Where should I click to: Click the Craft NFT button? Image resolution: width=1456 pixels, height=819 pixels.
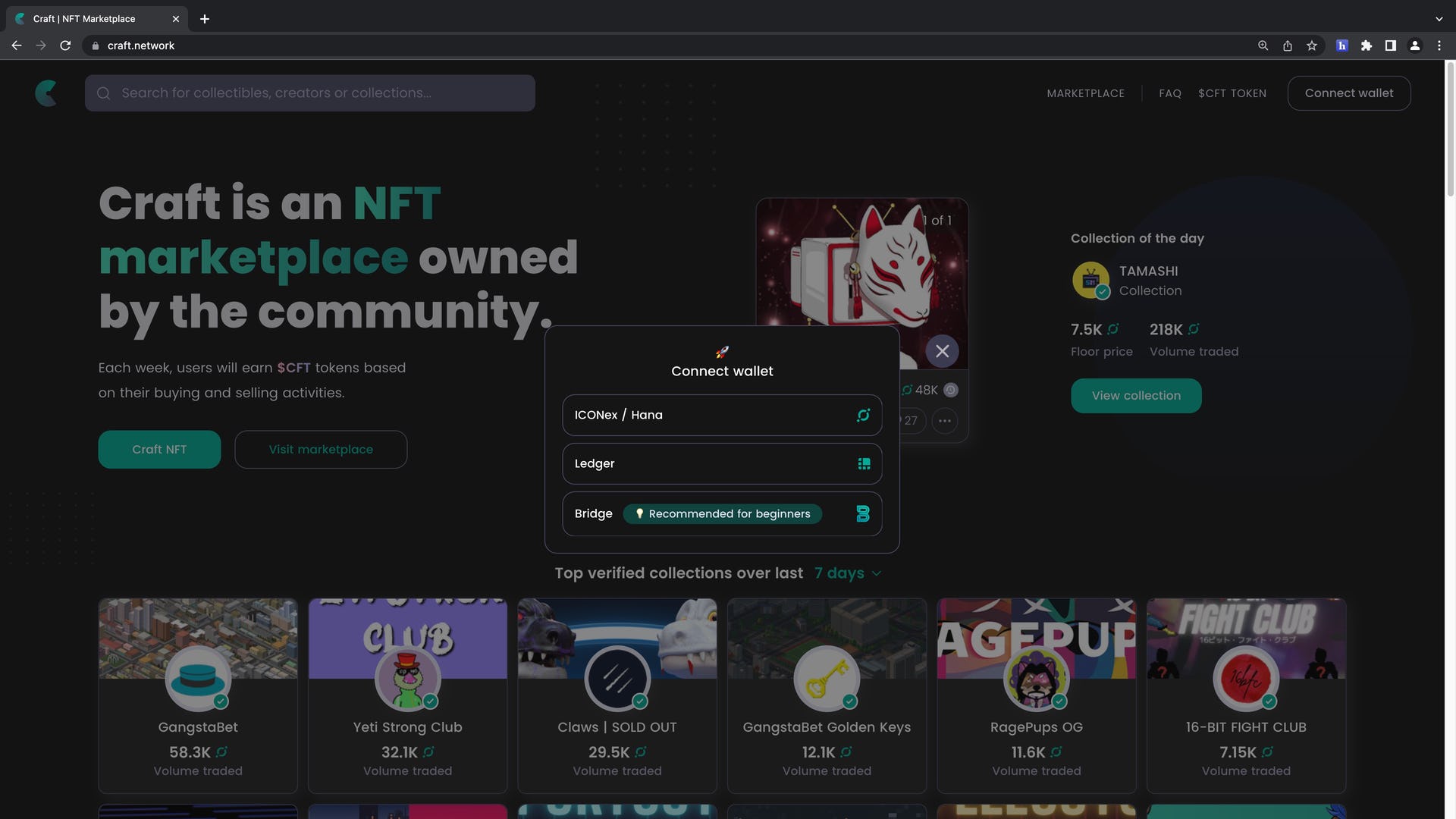159,450
